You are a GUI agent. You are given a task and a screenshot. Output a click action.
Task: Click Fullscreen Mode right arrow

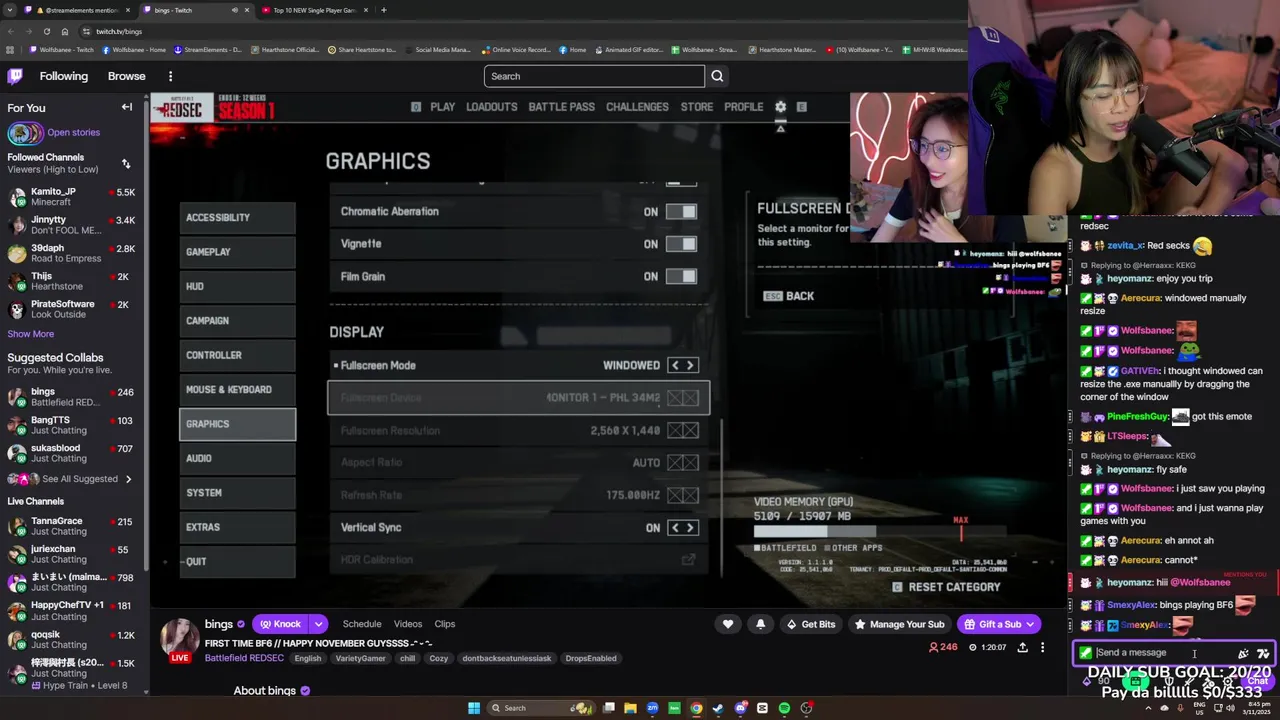[690, 365]
